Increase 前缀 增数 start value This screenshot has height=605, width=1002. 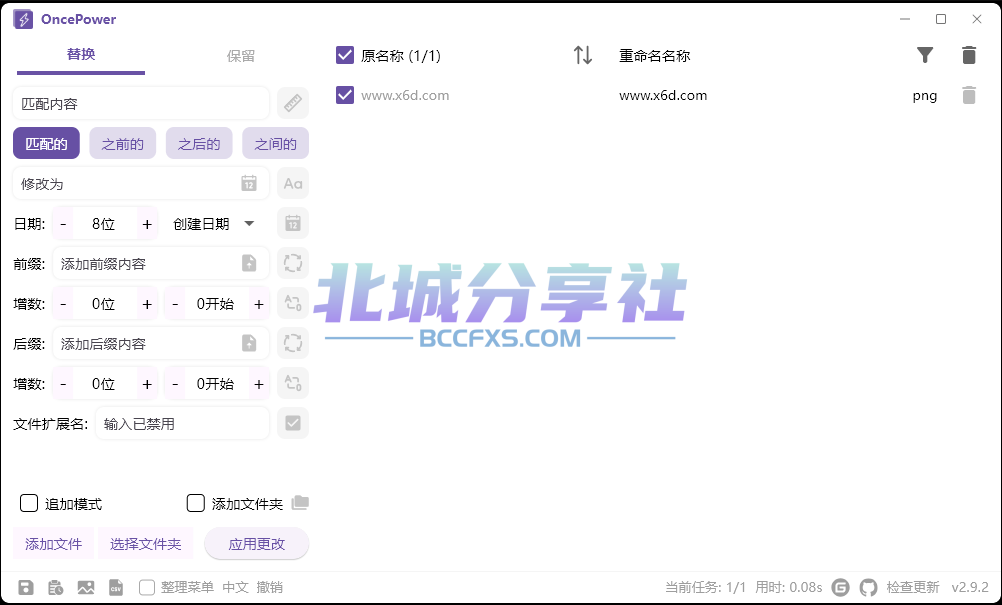[259, 303]
